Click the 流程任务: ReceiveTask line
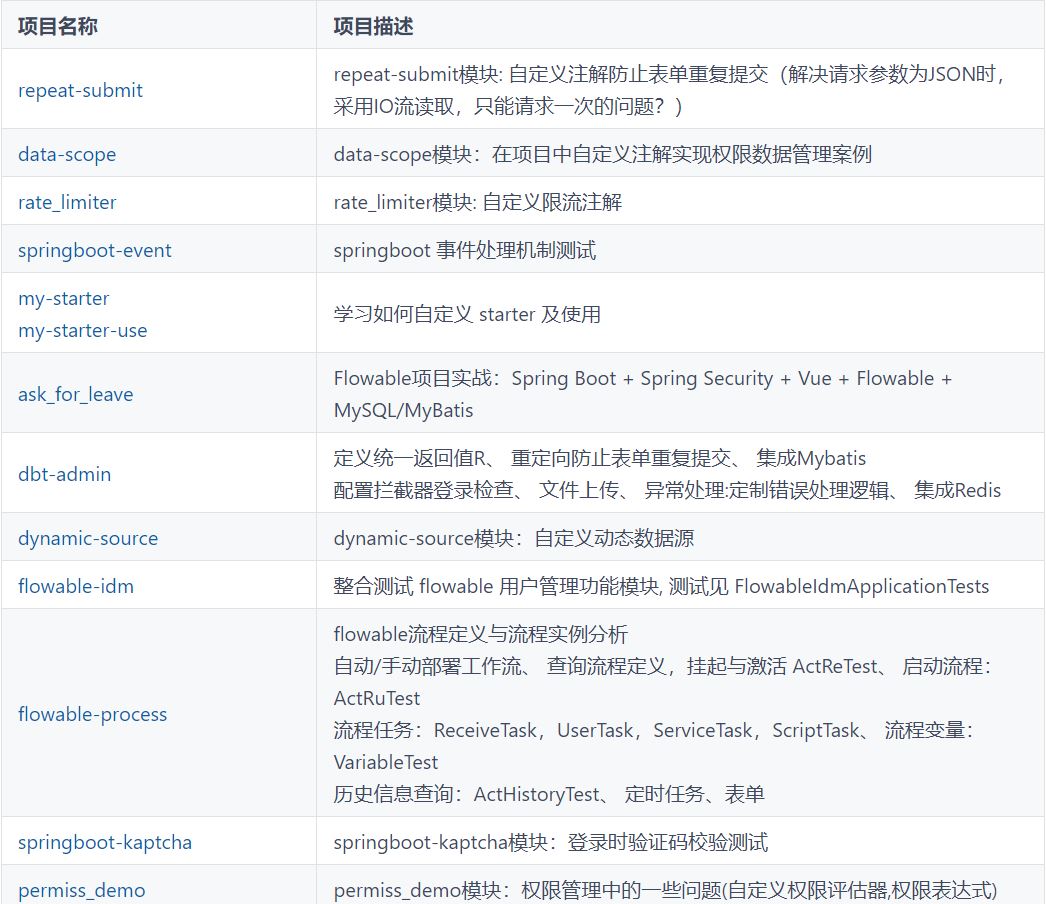 pos(653,731)
